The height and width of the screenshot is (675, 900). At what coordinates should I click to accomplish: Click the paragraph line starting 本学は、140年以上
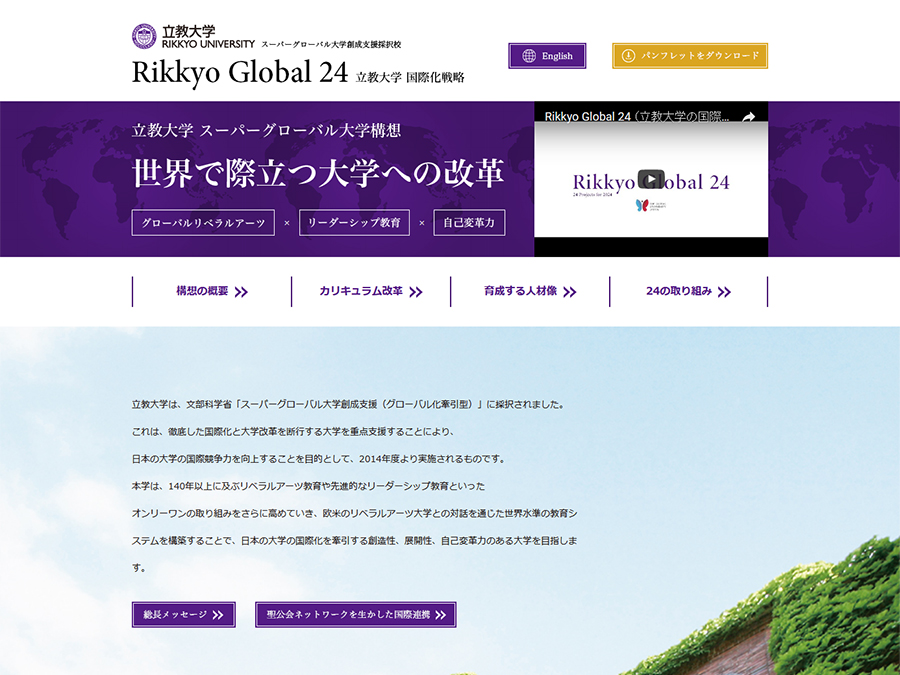pyautogui.click(x=308, y=486)
